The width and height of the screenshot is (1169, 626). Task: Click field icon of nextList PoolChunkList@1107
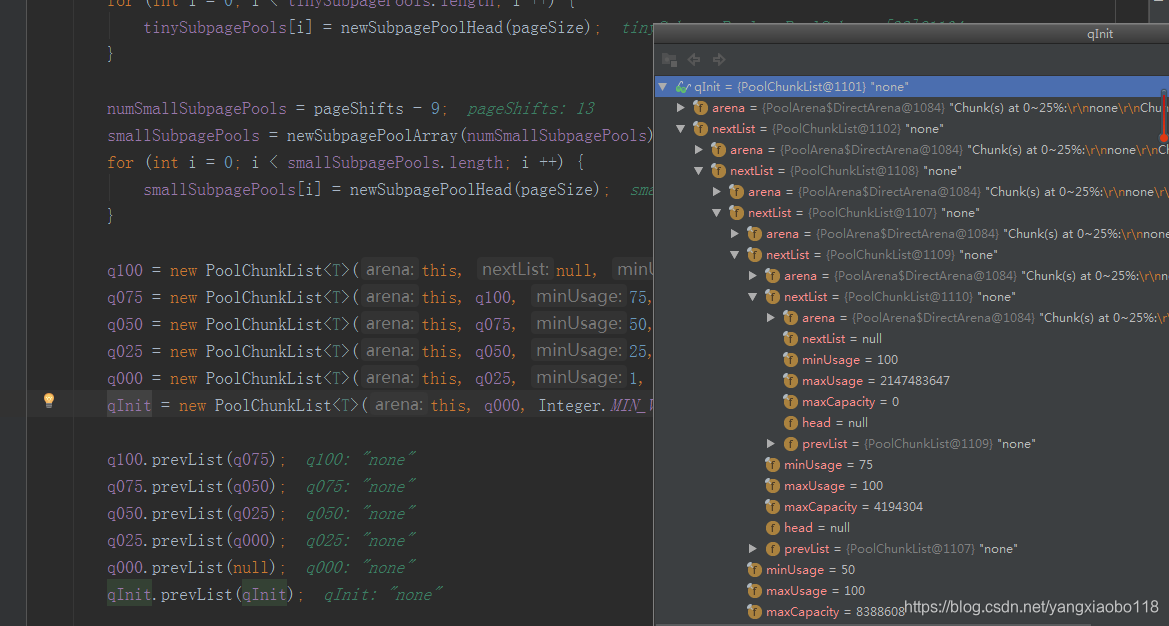737,212
